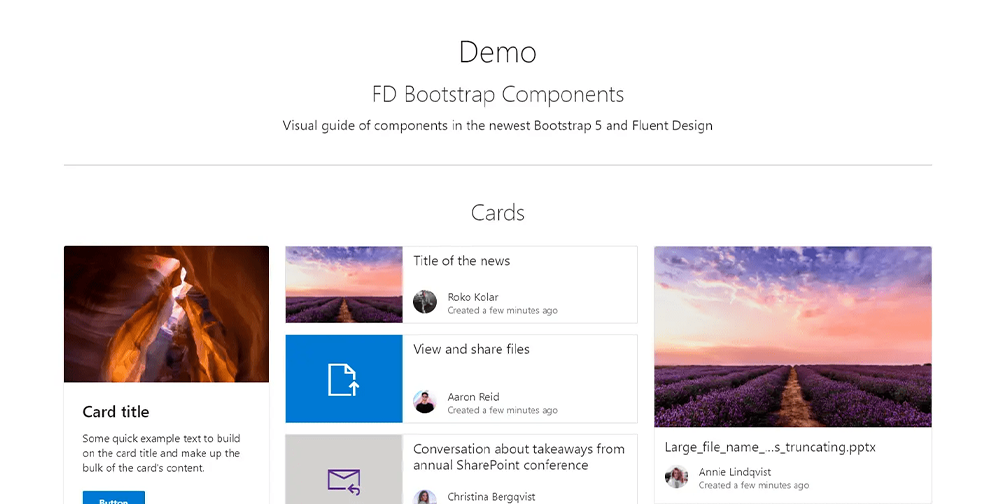Viewport: 1000px width, 504px height.
Task: Click the Roko Kolar author name
Action: point(473,297)
